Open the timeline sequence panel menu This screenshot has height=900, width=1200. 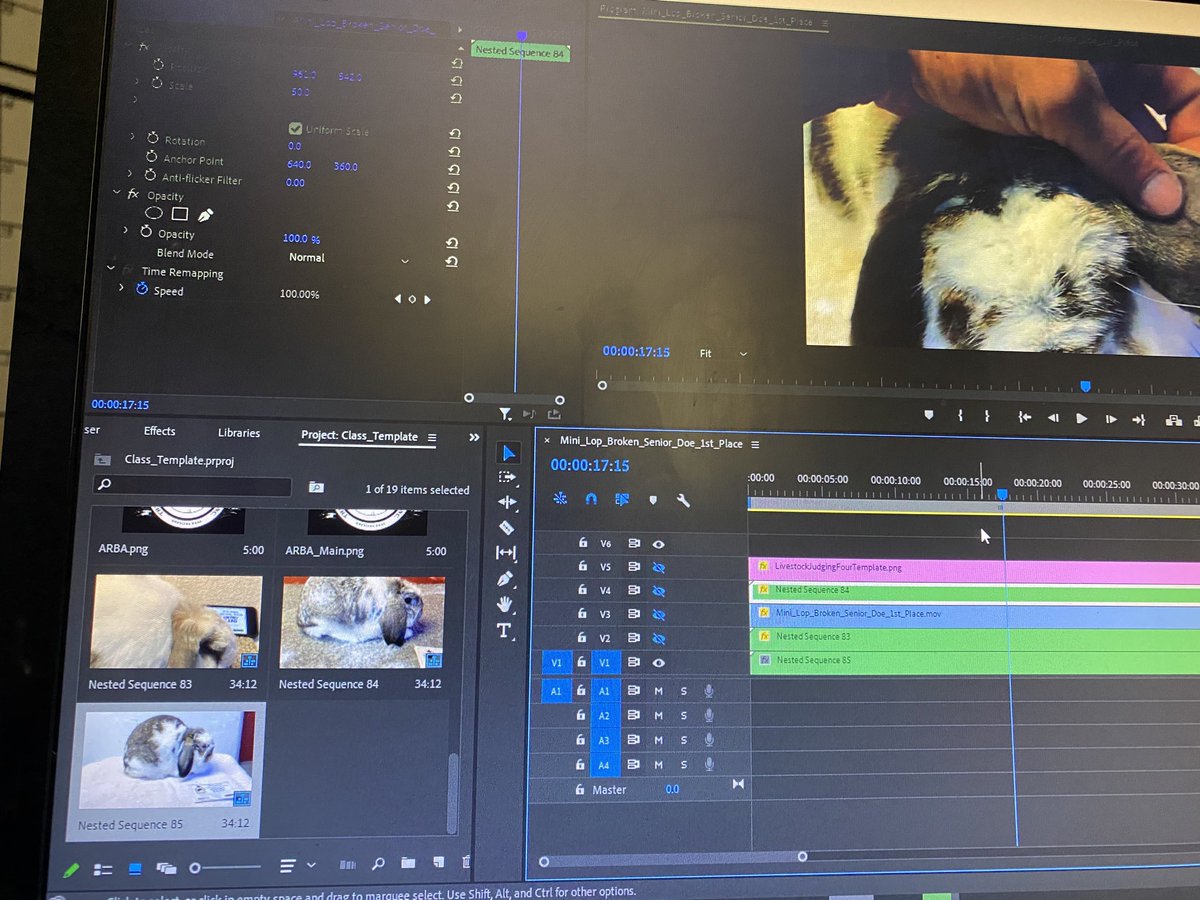755,444
